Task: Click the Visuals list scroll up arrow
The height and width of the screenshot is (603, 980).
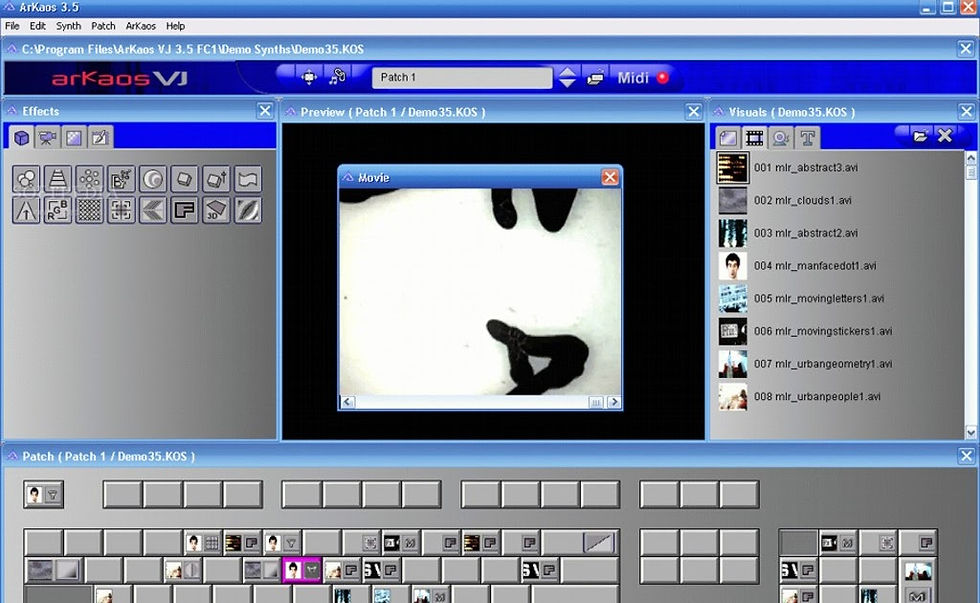Action: pyautogui.click(x=971, y=157)
